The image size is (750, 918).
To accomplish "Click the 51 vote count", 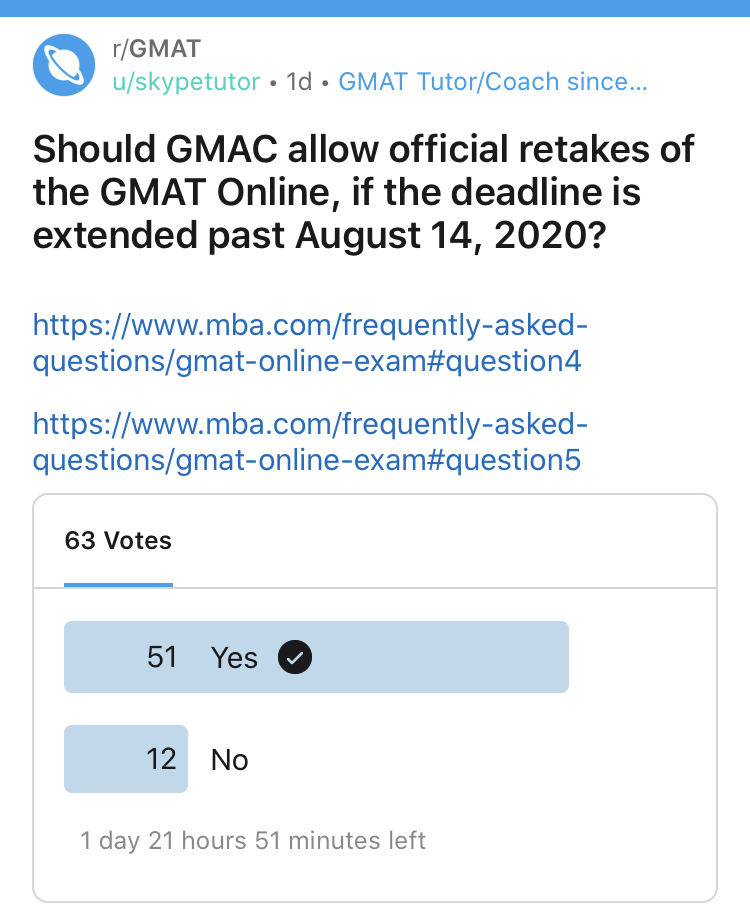I will point(162,657).
